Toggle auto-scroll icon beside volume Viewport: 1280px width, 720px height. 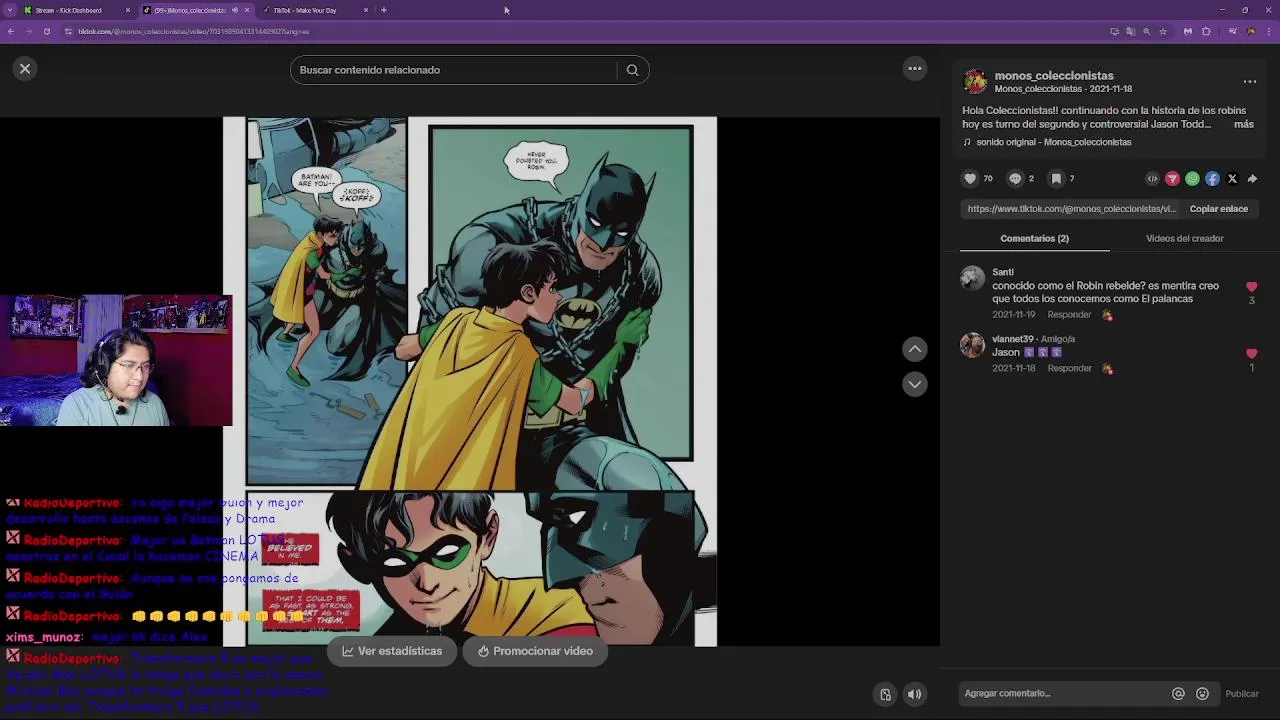pos(885,694)
